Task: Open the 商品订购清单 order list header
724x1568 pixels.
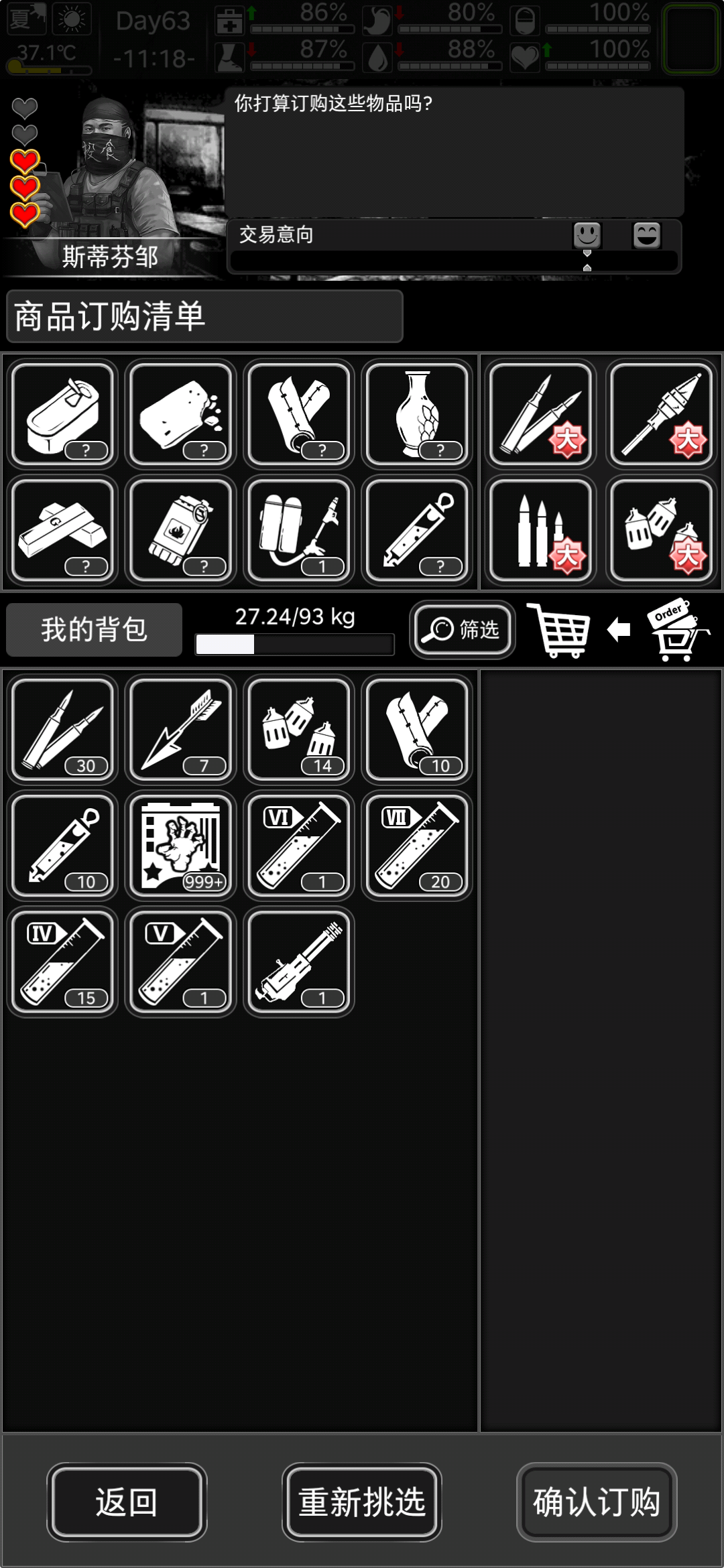Action: pos(204,316)
